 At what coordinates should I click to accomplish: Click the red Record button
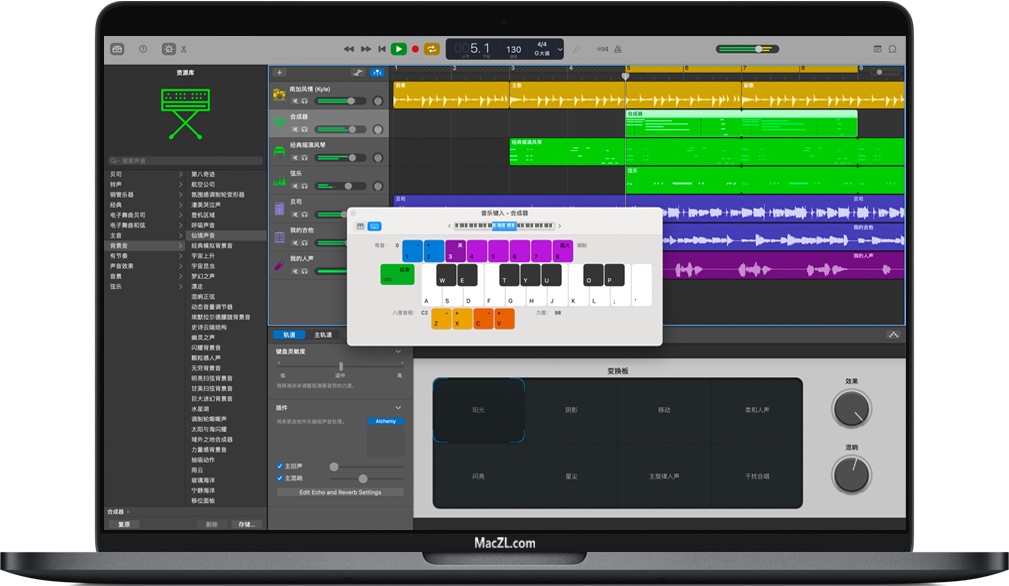tap(415, 48)
